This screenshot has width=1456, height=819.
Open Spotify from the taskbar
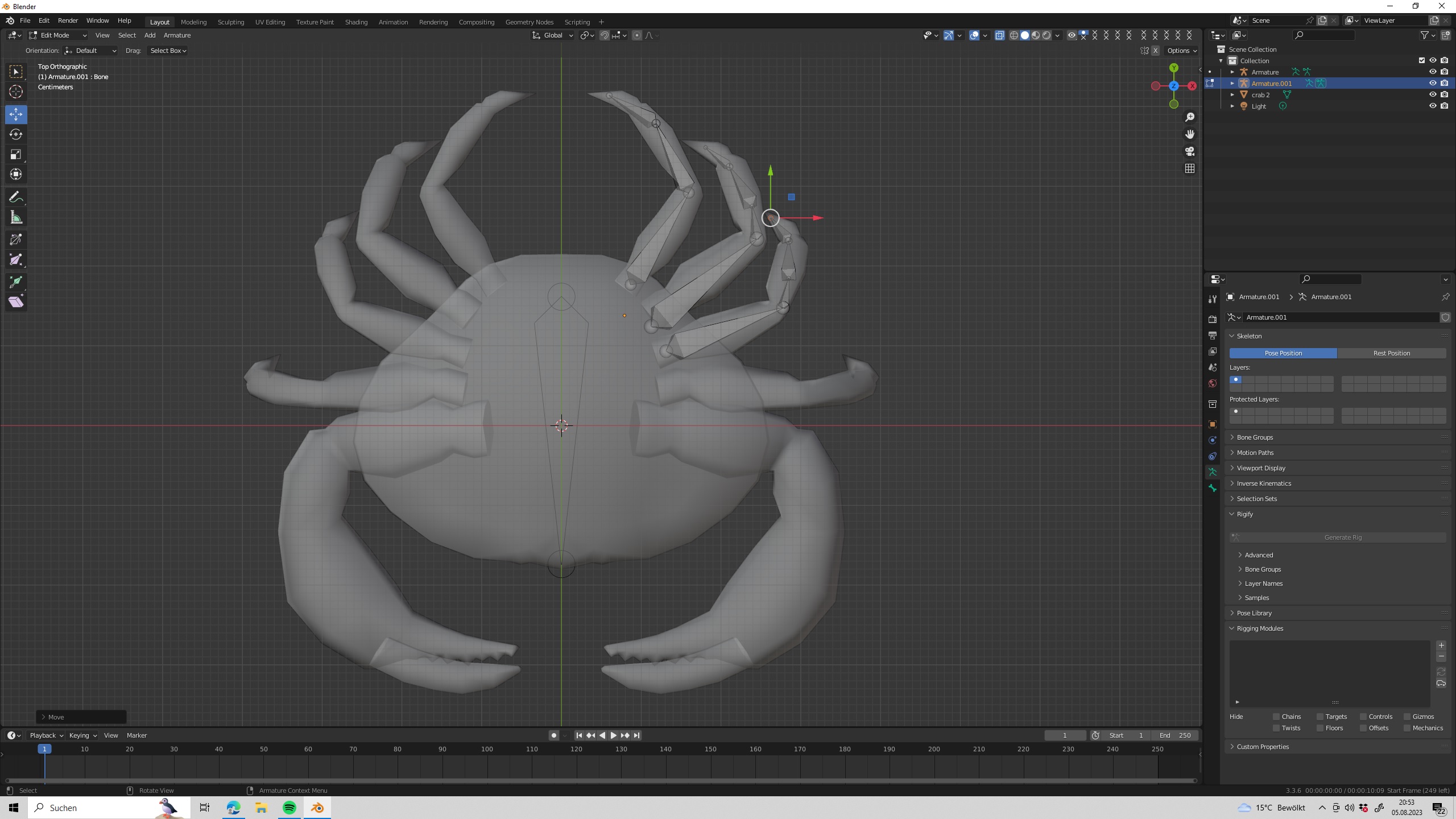pos(289,808)
